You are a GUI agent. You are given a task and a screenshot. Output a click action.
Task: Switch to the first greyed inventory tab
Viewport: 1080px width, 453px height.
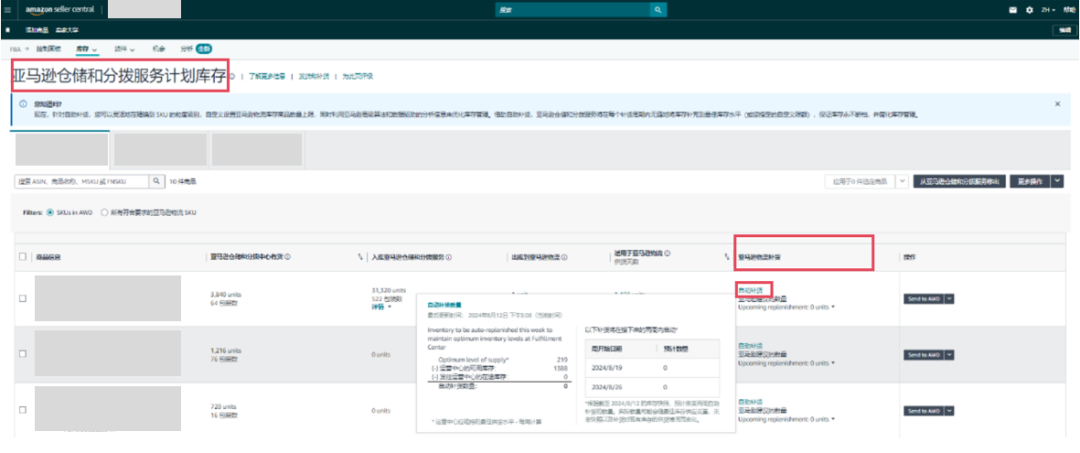61,149
